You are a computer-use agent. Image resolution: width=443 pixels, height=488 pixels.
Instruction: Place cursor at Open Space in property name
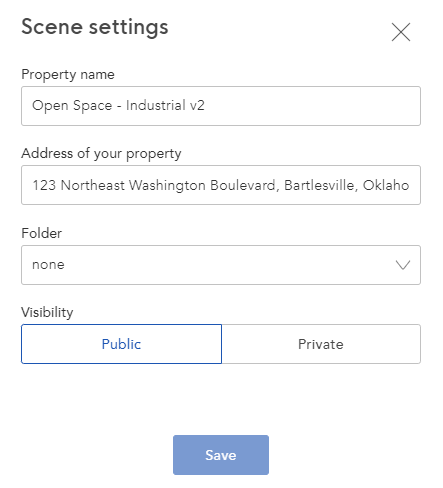pyautogui.click(x=72, y=106)
